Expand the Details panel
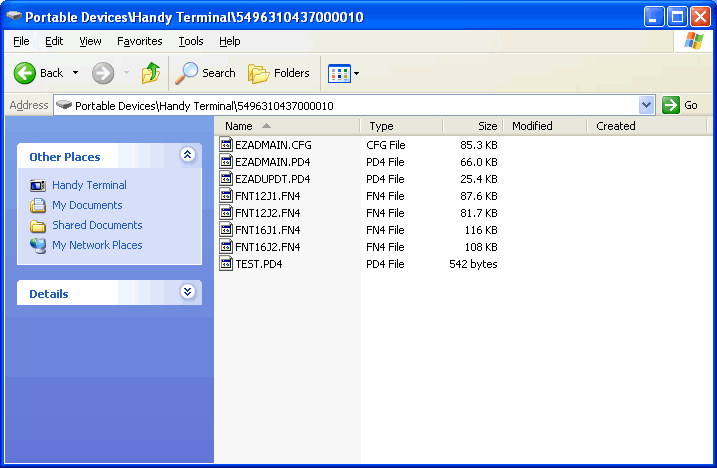This screenshot has height=468, width=717. click(187, 291)
